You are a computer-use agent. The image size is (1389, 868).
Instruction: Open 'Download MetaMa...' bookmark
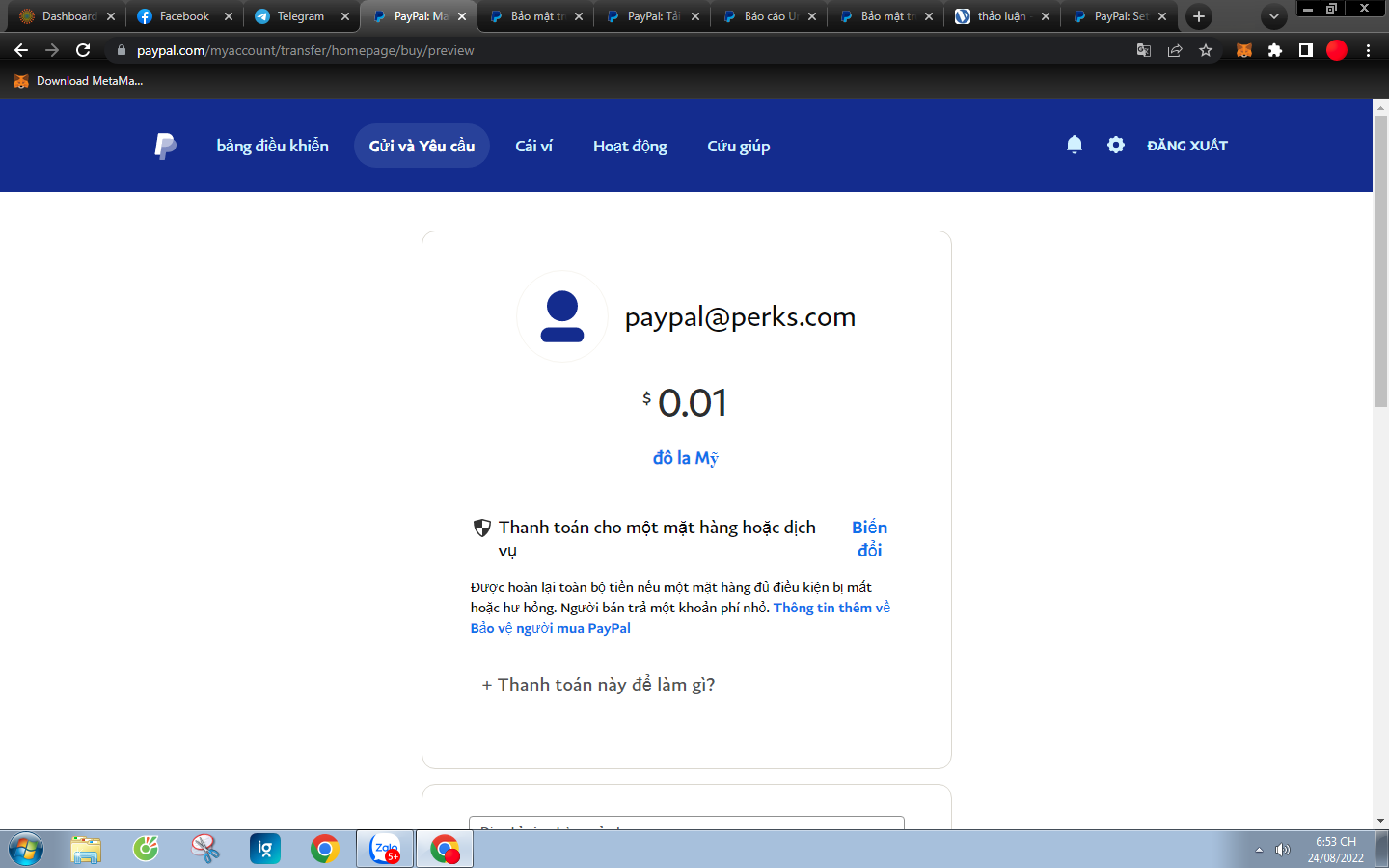[x=78, y=81]
